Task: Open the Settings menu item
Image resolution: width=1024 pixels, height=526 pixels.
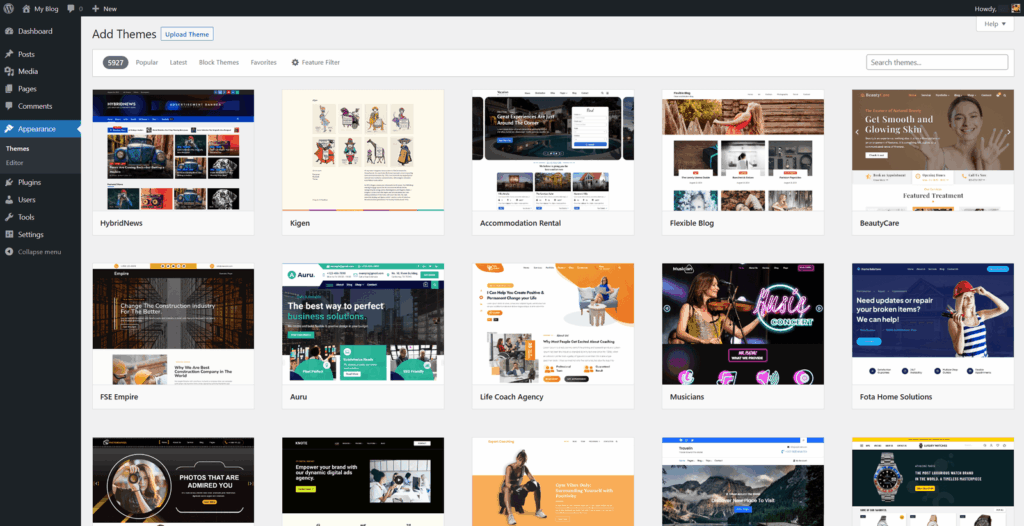Action: (30, 234)
